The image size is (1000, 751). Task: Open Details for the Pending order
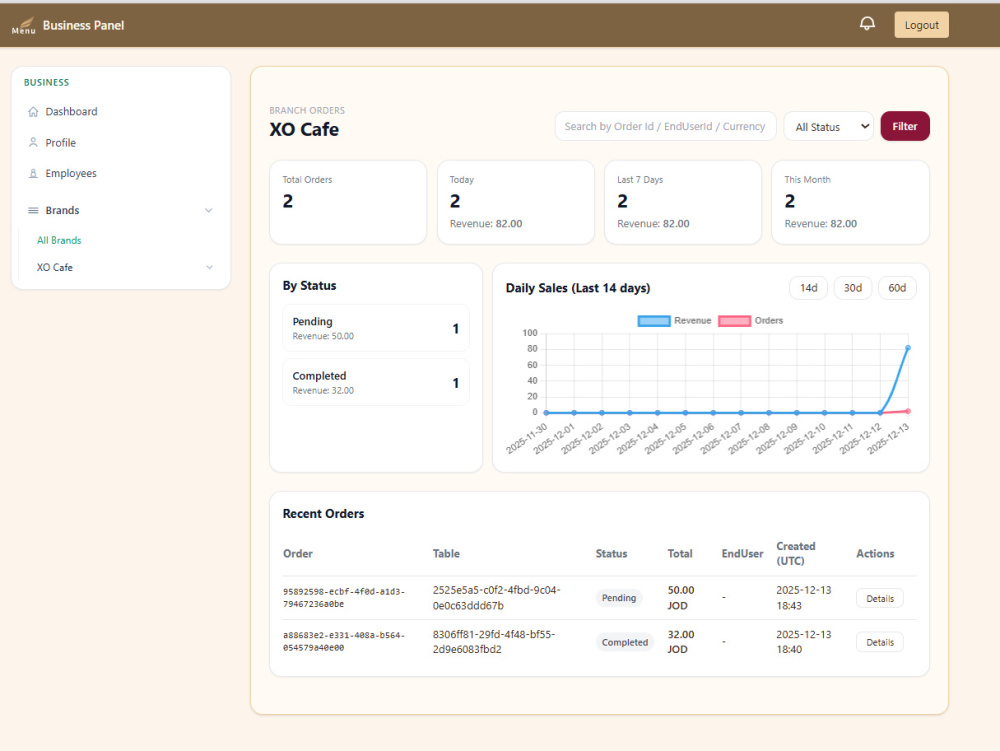pyautogui.click(x=880, y=599)
